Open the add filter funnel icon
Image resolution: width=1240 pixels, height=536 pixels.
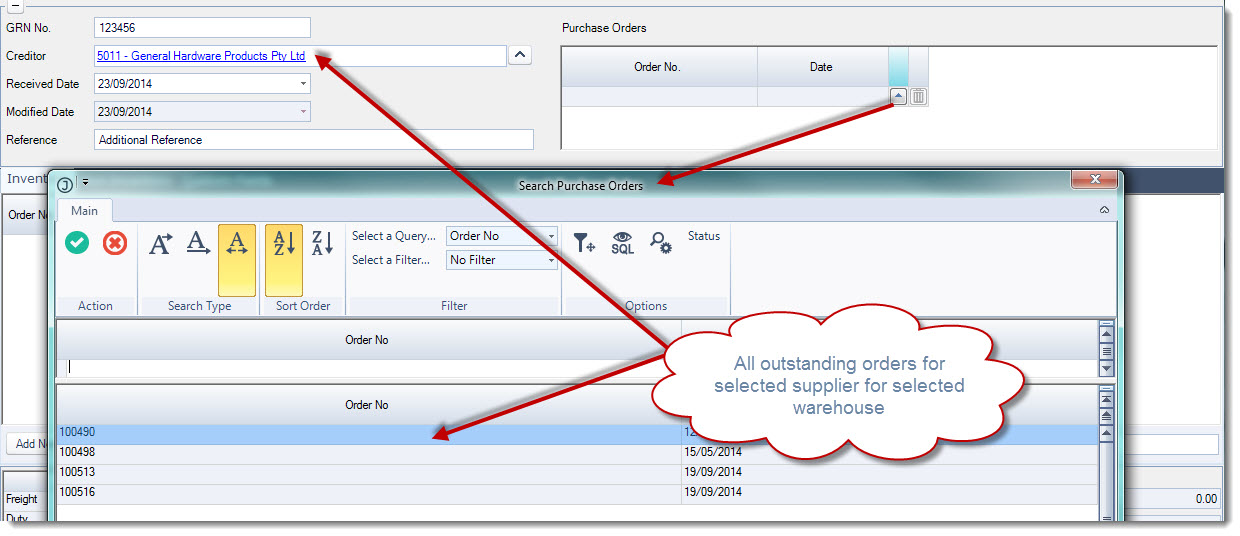coord(585,242)
